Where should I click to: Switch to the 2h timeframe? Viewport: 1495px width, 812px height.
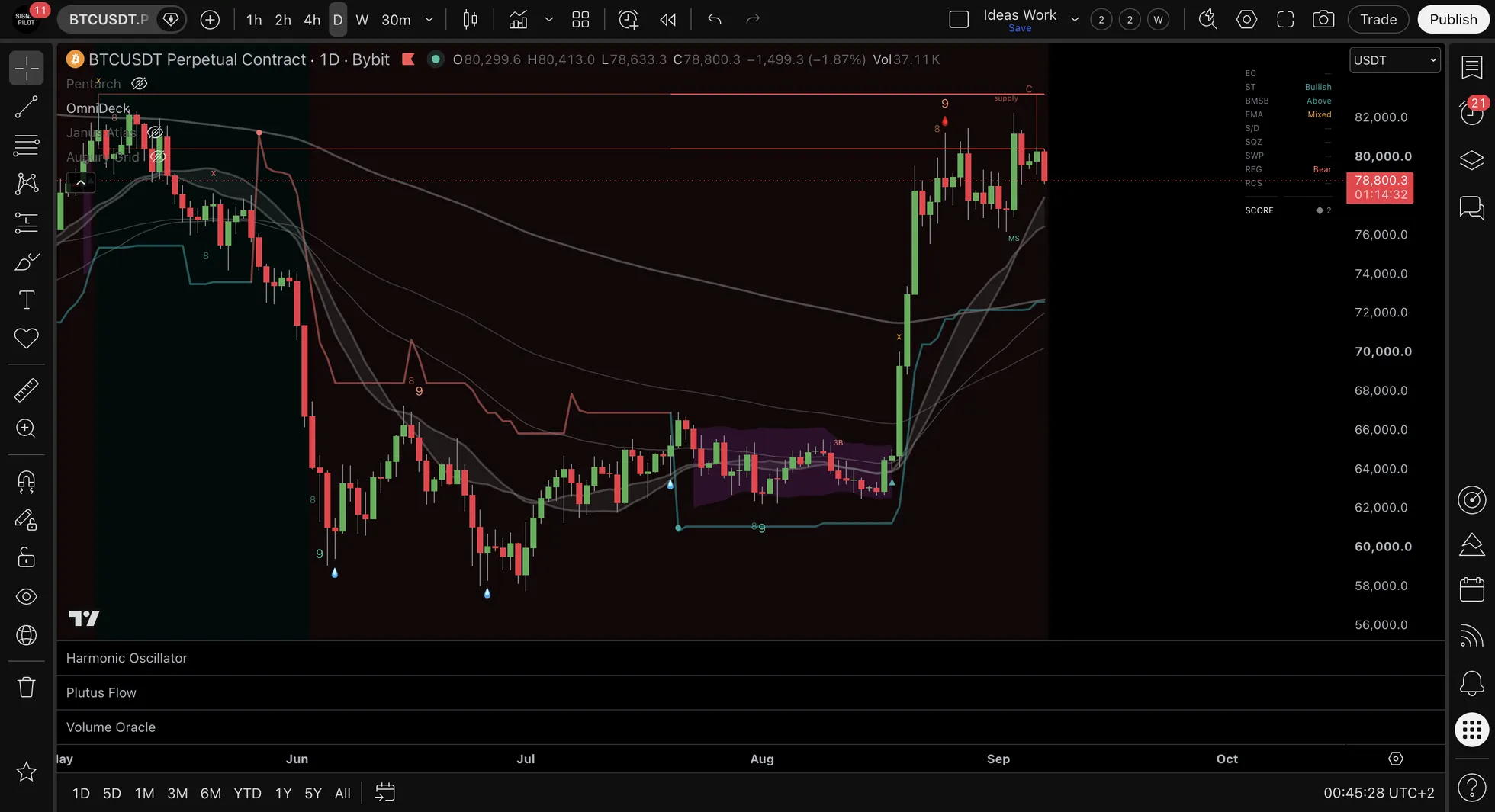click(283, 20)
